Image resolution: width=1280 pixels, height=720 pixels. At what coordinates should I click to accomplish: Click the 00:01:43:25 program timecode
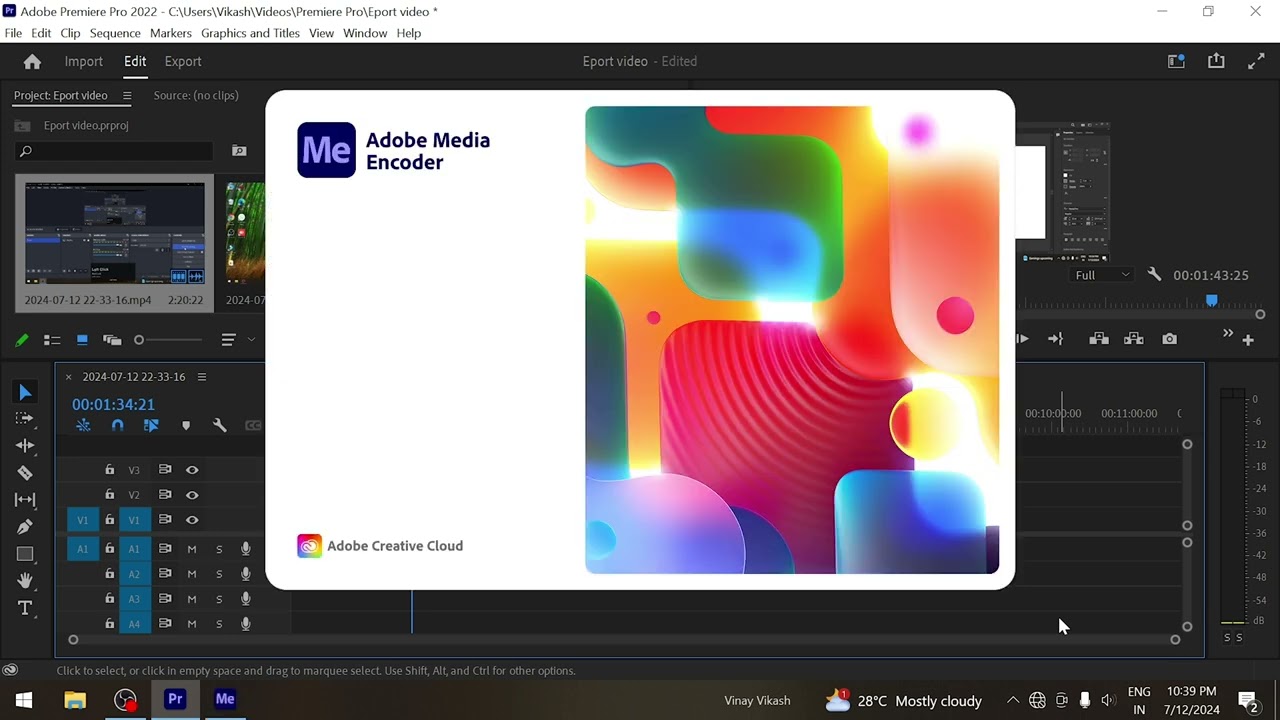click(x=1211, y=275)
